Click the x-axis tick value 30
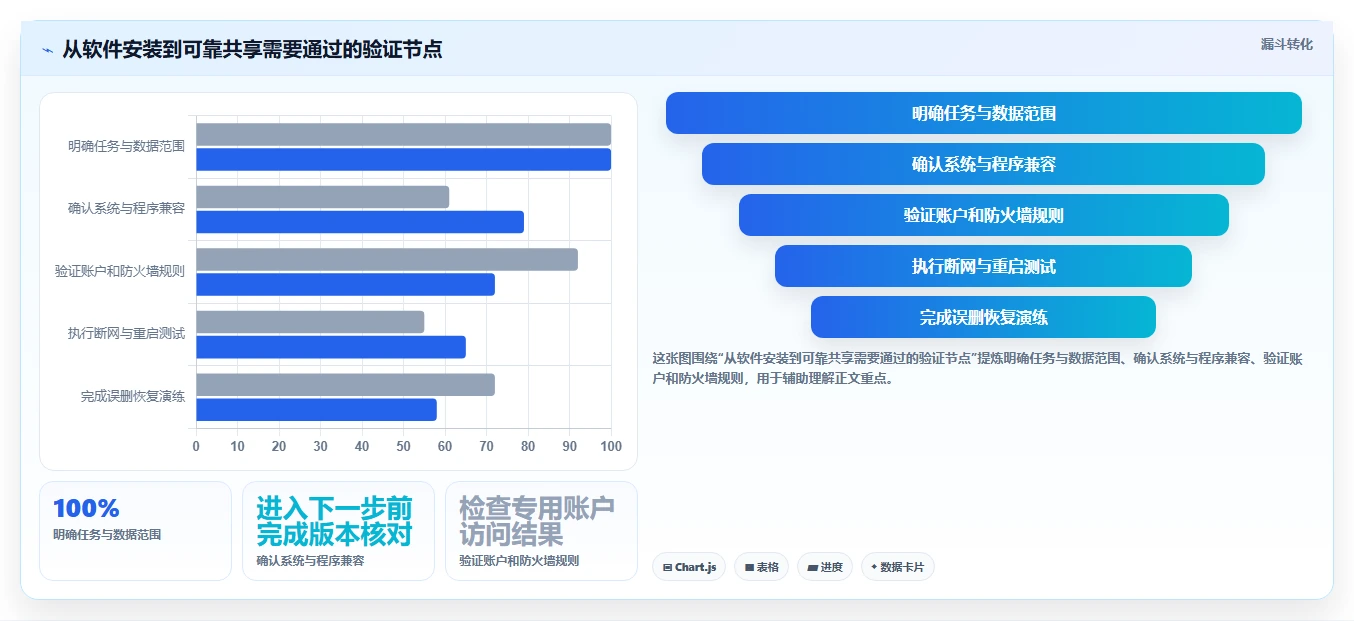 (x=320, y=446)
